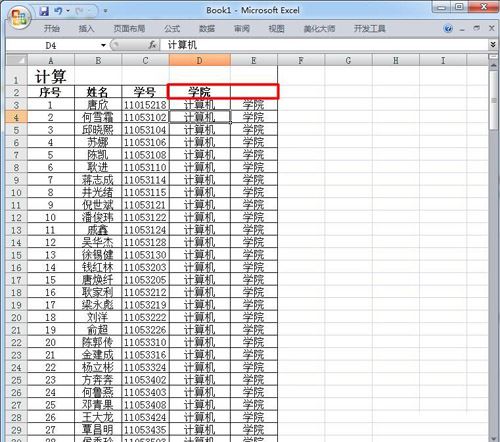Click the formula bar containing 计算机
Screen dimensions: 500x442
tap(325, 45)
